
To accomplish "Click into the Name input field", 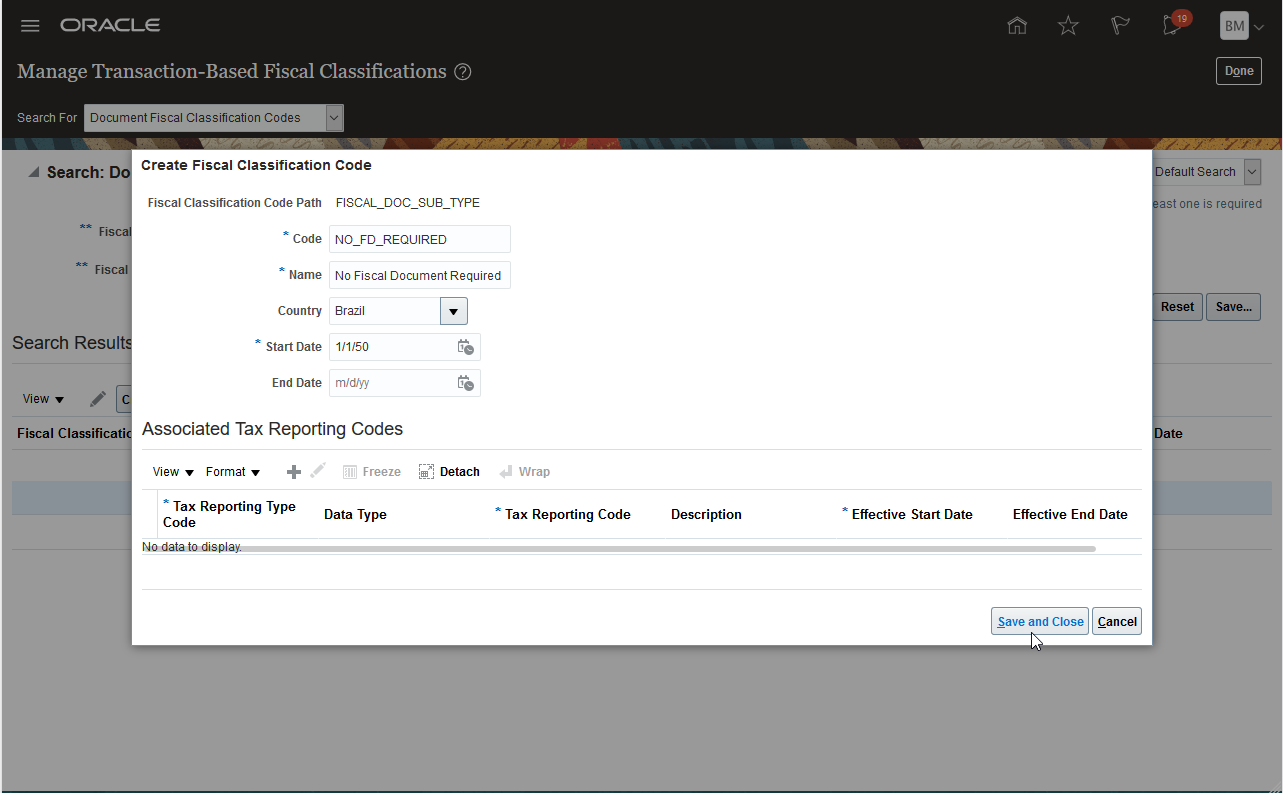I will pos(419,275).
